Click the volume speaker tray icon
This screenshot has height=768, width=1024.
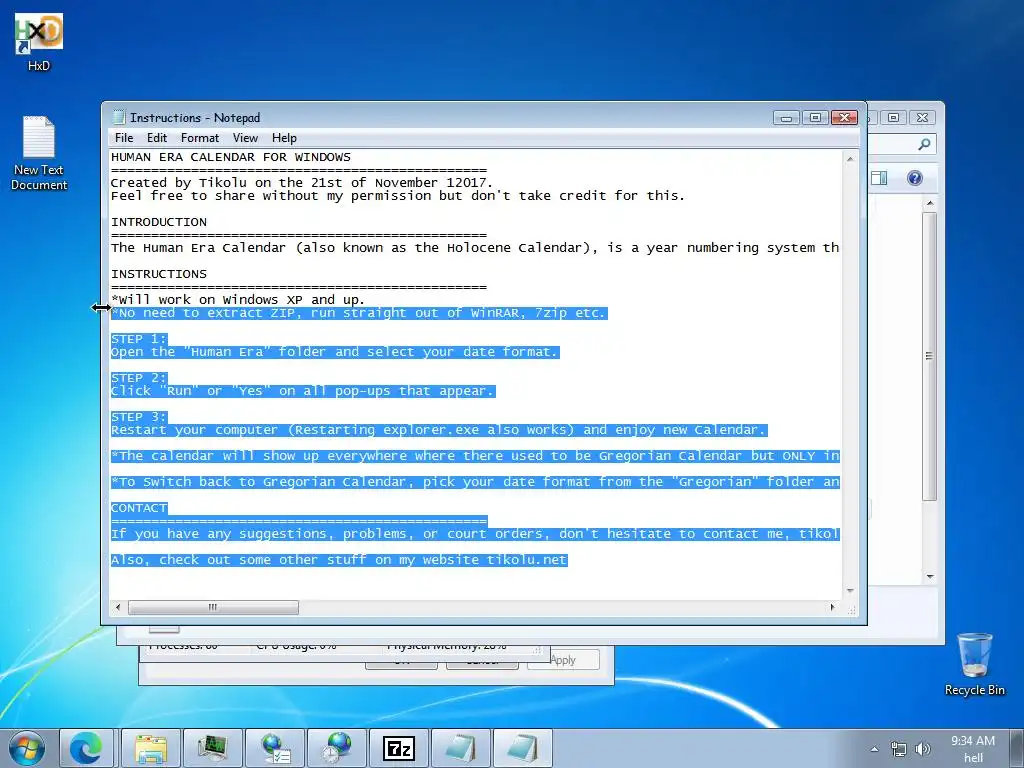coord(922,749)
